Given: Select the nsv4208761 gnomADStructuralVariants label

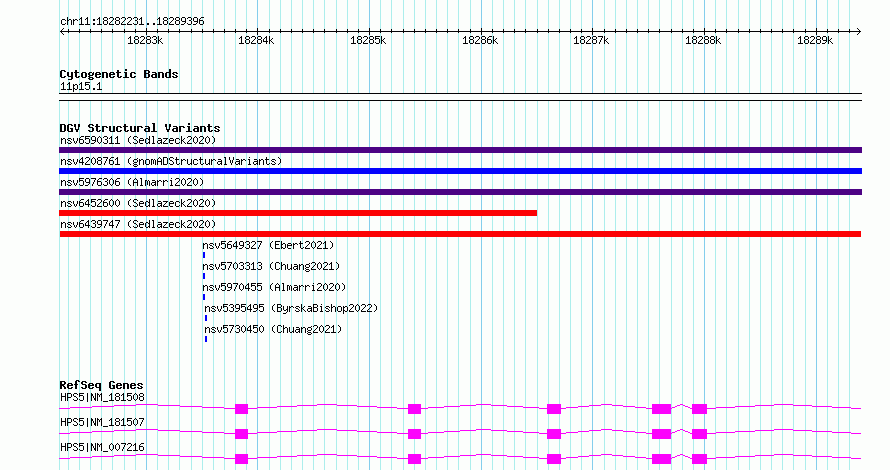Looking at the screenshot, I should click(x=171, y=161).
